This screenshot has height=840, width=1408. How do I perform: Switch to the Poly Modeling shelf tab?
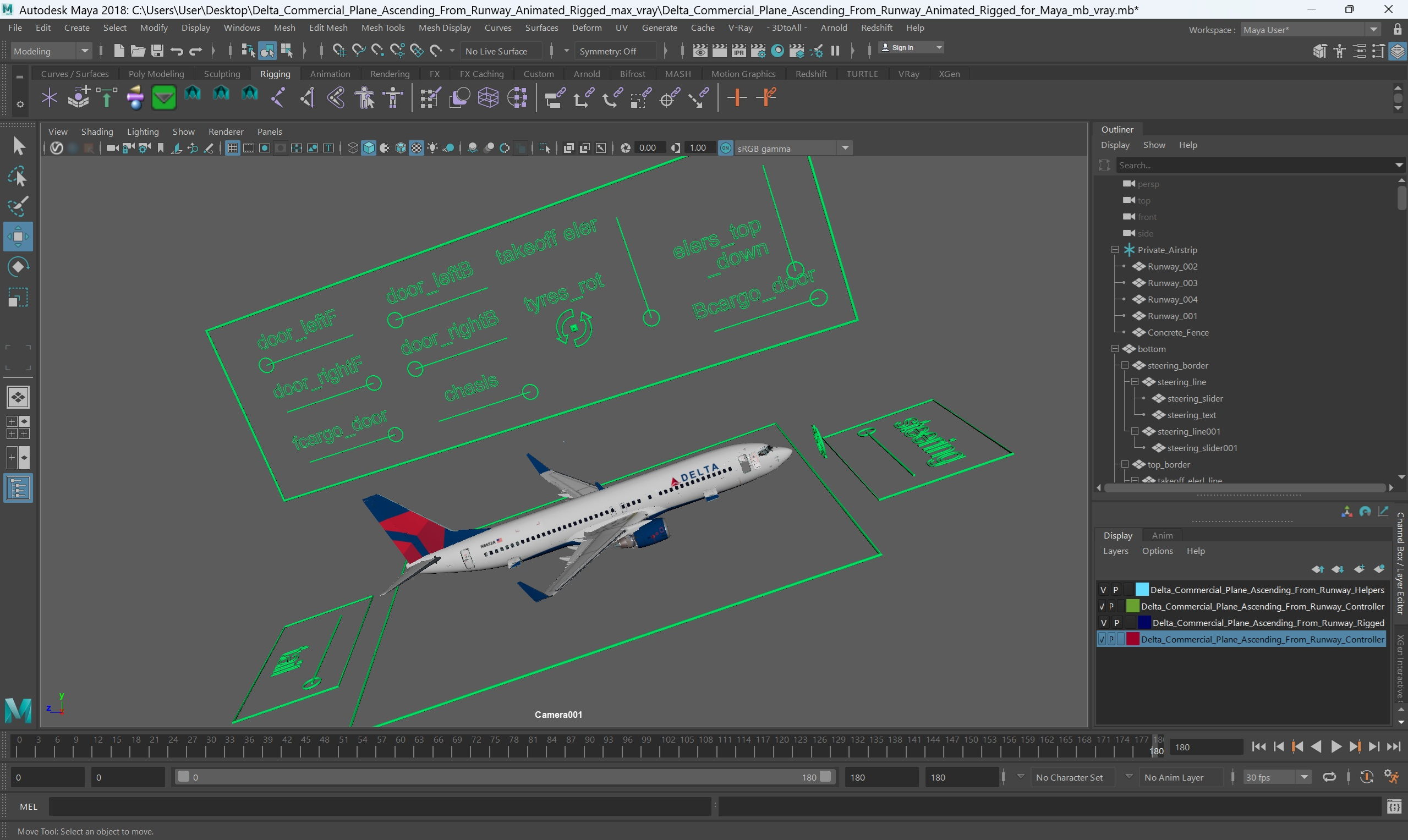156,74
